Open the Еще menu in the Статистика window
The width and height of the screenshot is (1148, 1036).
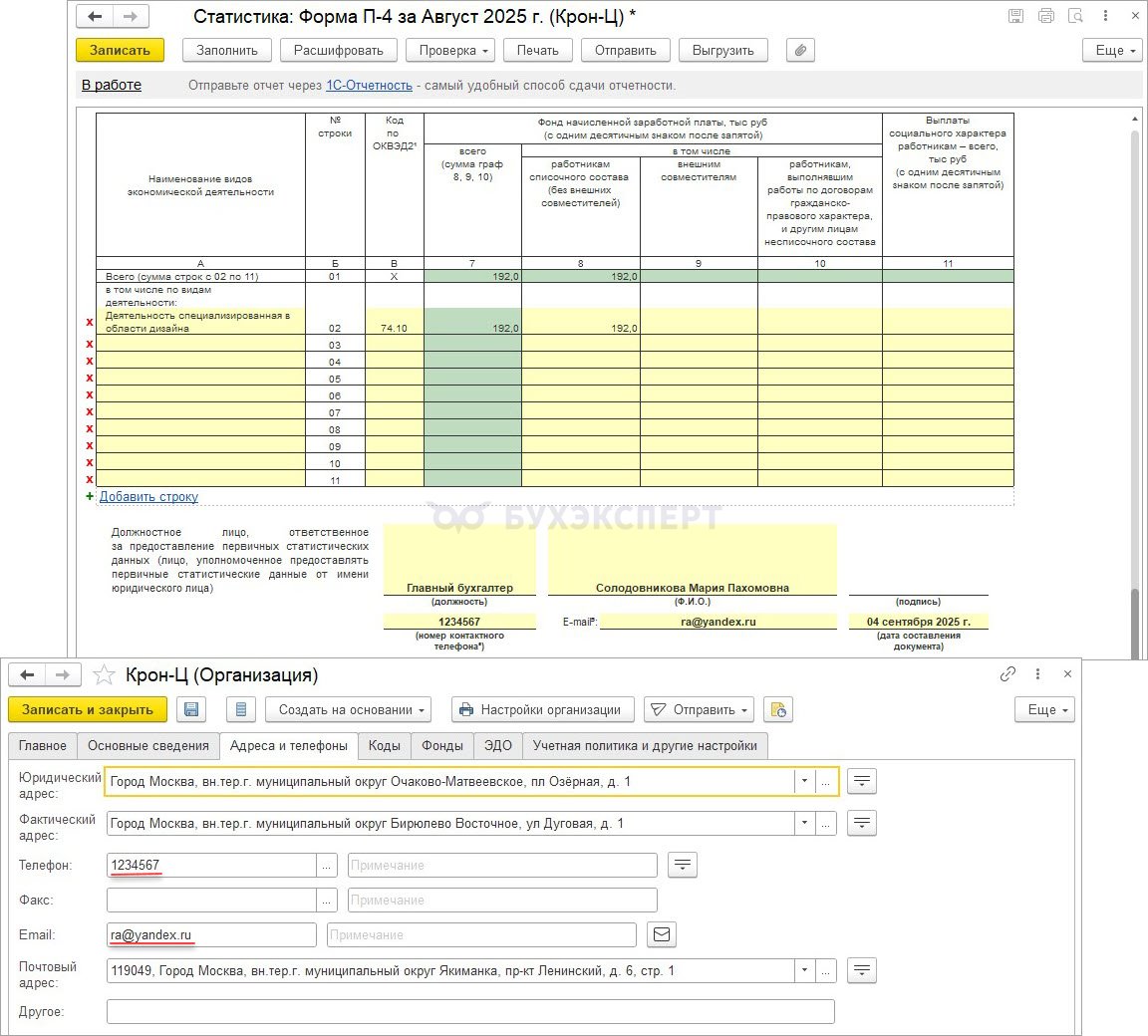1112,51
